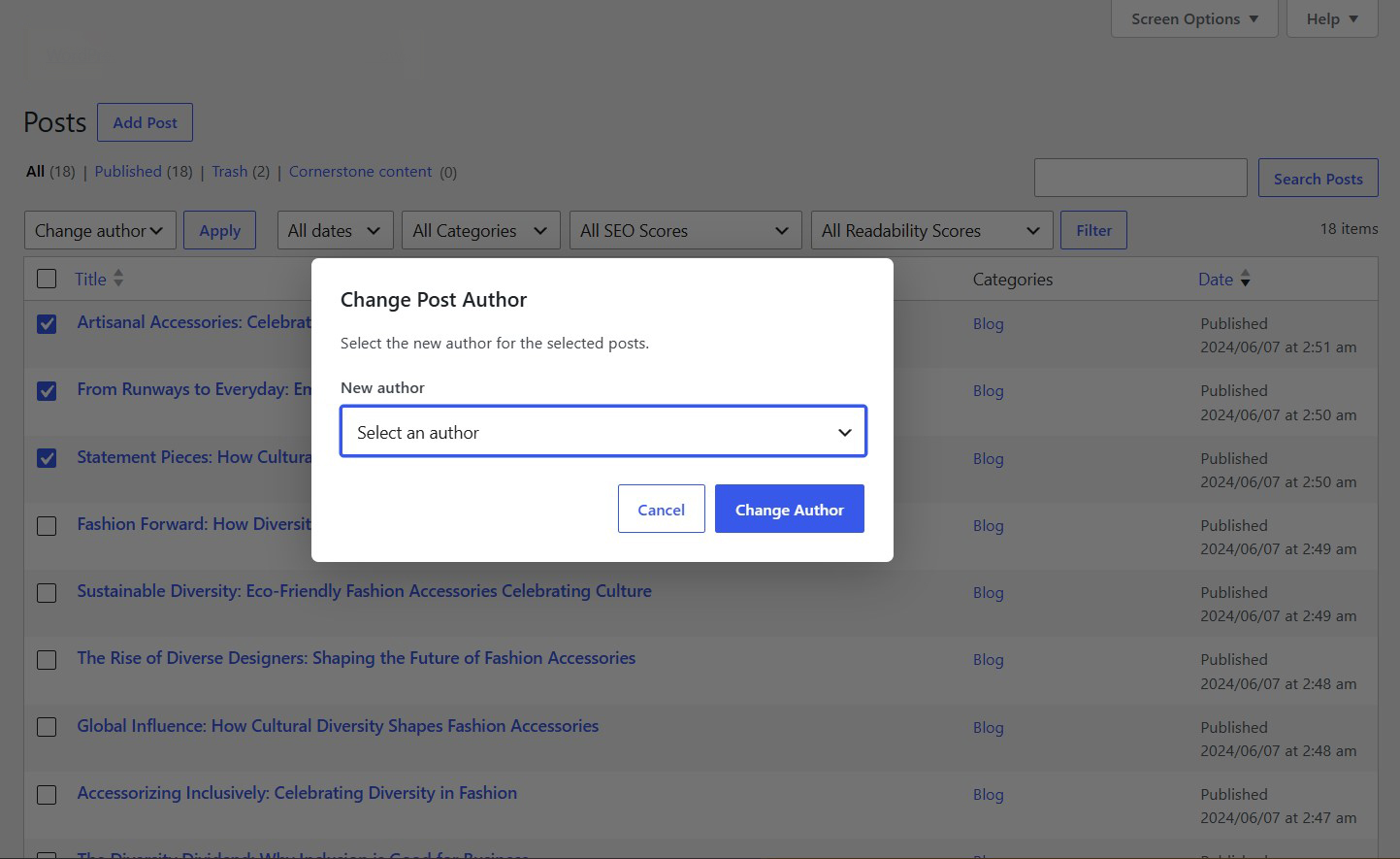This screenshot has width=1400, height=859.
Task: Click Blog category in Artisanal Accessories row
Action: 988,324
